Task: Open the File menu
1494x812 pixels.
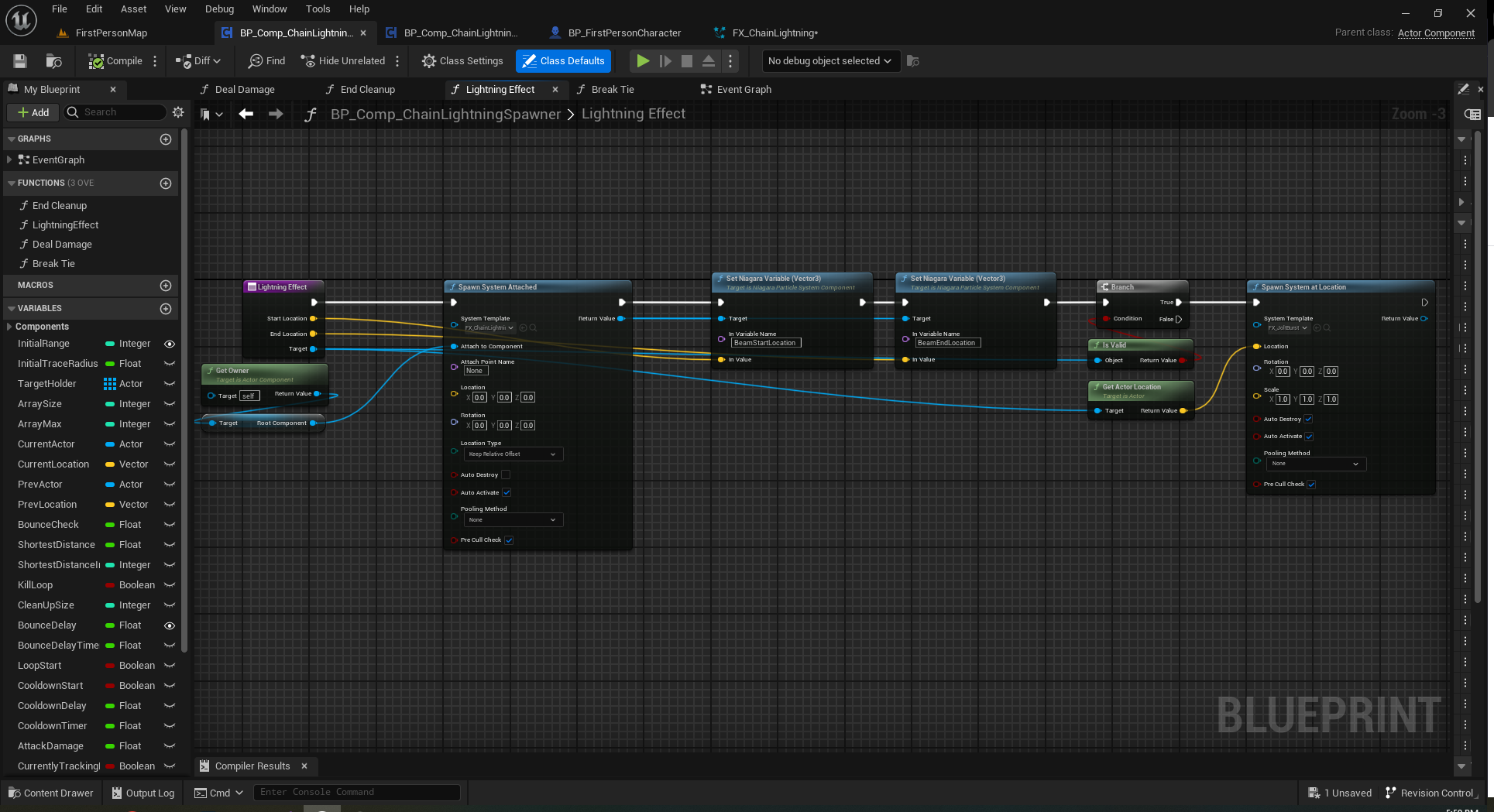Action: click(x=59, y=9)
